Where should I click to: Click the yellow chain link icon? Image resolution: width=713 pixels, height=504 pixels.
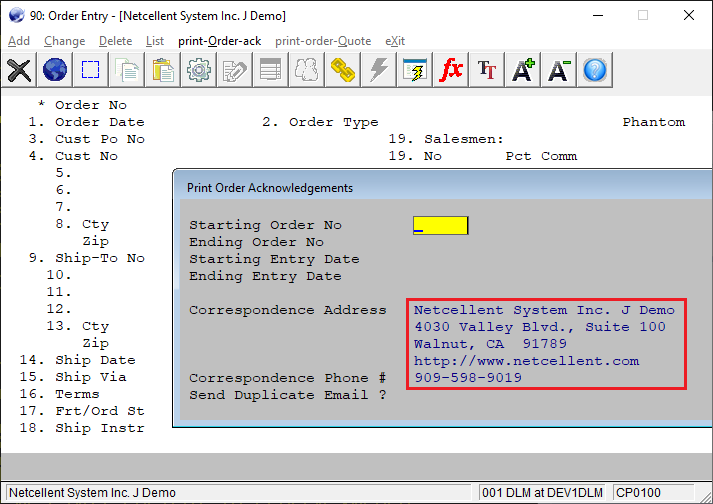click(342, 70)
